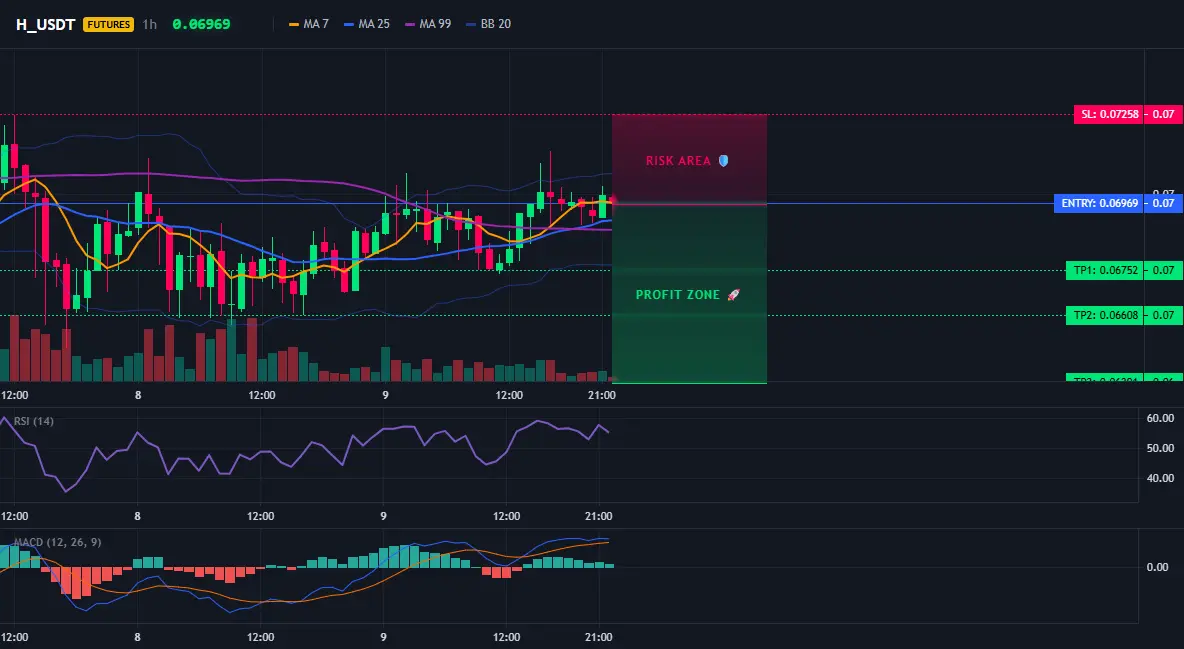The image size is (1184, 649).
Task: Click the 21:00 label on price chart time axis
Action: 601,395
